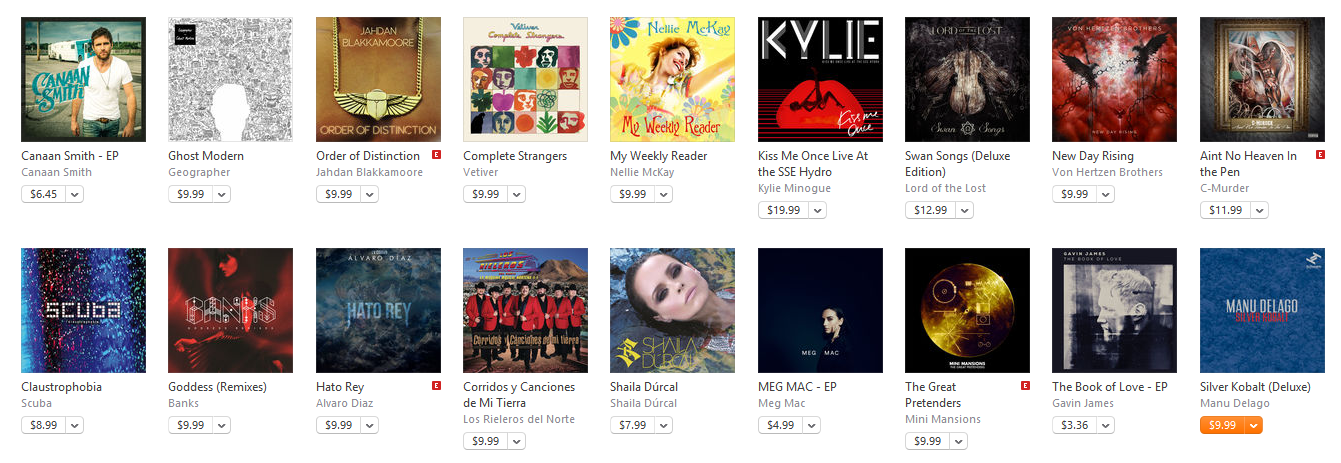1341x463 pixels.
Task: Go to artist Jahdan Blakkamoore
Action: (x=369, y=172)
